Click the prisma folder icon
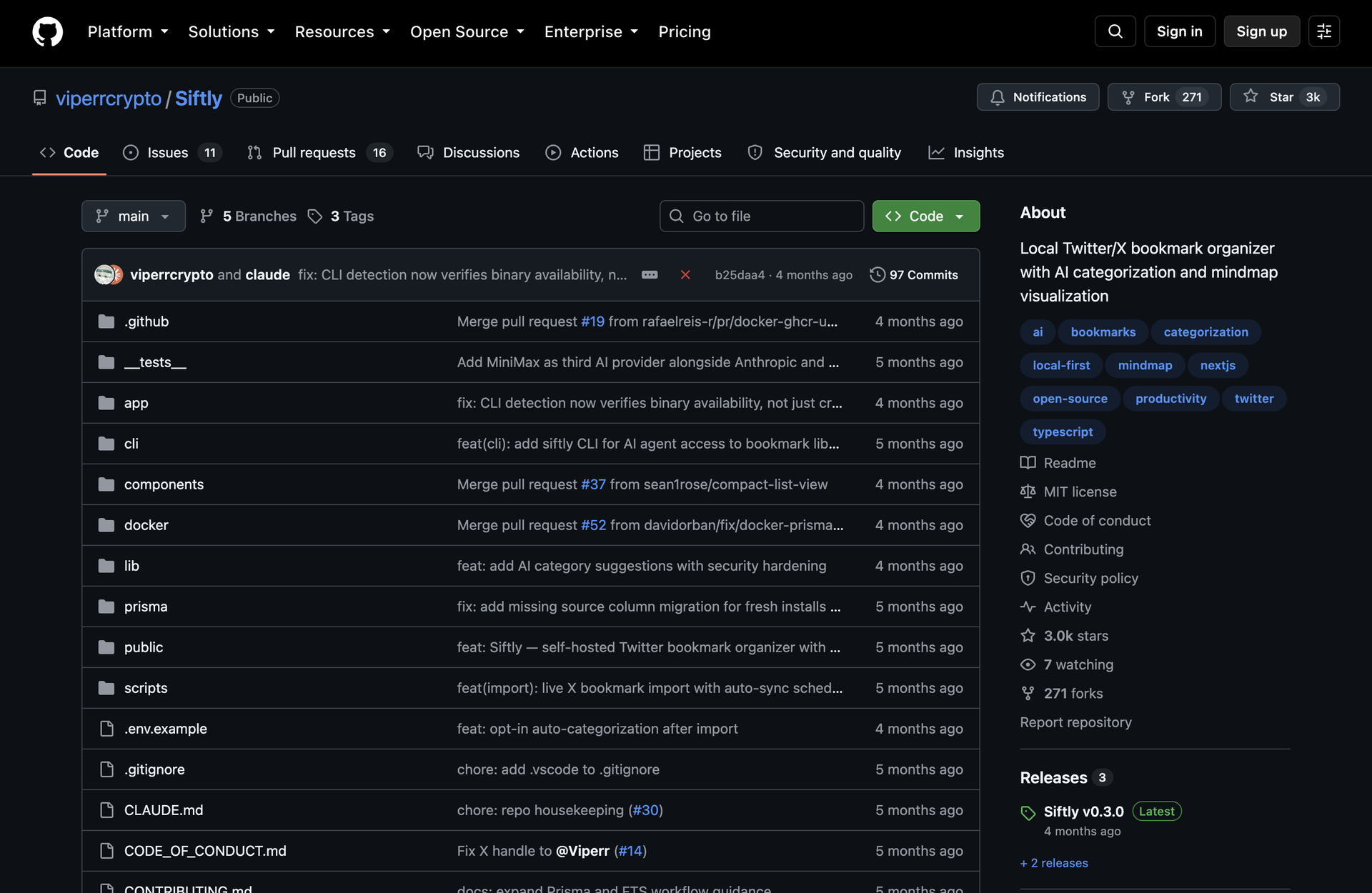This screenshot has height=893, width=1372. point(106,607)
